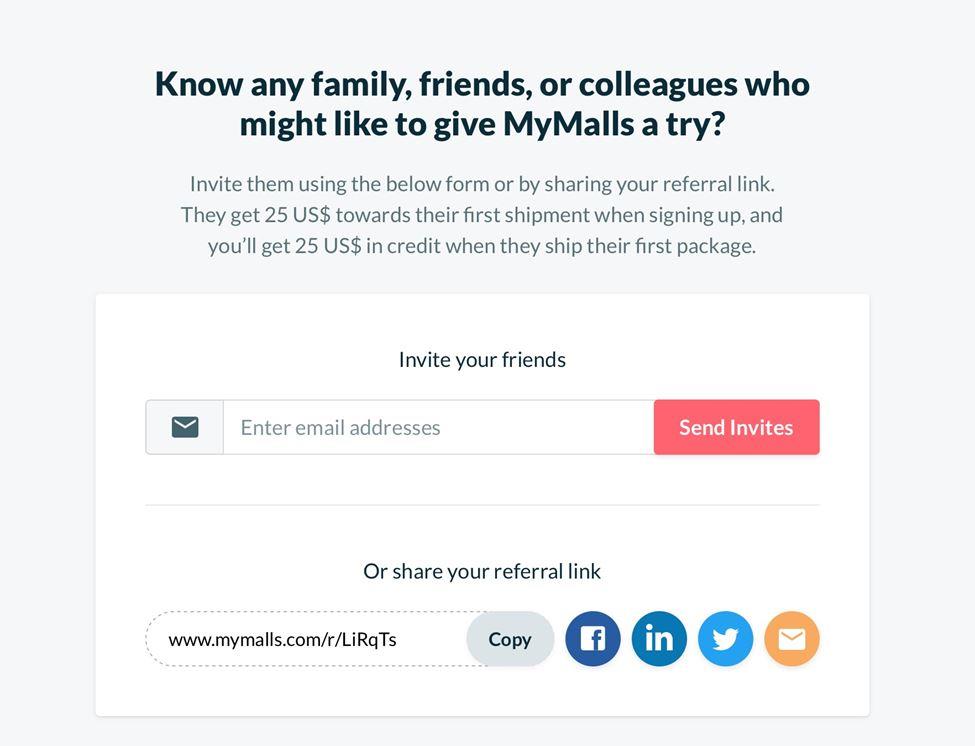Share referral link via orange email icon
The image size is (975, 746).
tap(792, 639)
